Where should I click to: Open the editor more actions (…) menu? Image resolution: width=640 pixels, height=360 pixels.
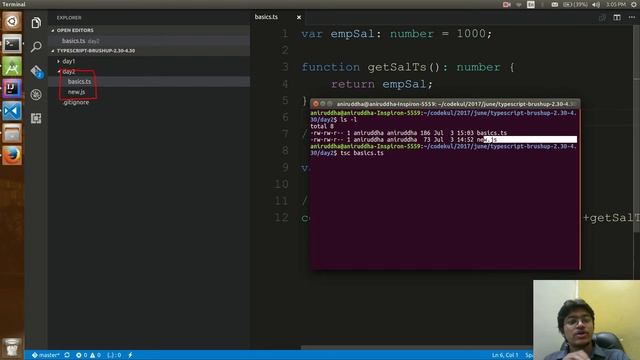(x=632, y=17)
